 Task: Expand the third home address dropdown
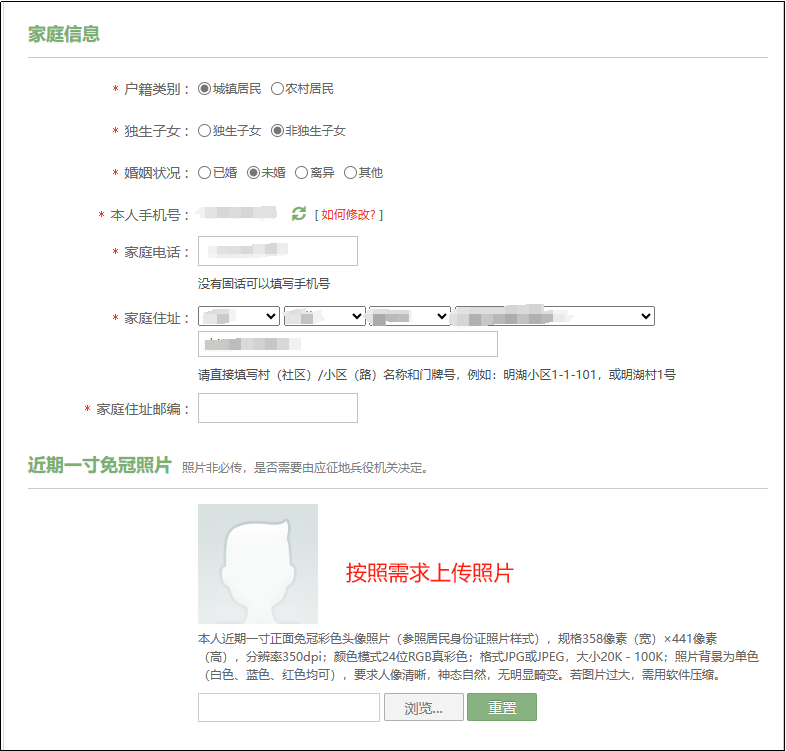pyautogui.click(x=410, y=316)
